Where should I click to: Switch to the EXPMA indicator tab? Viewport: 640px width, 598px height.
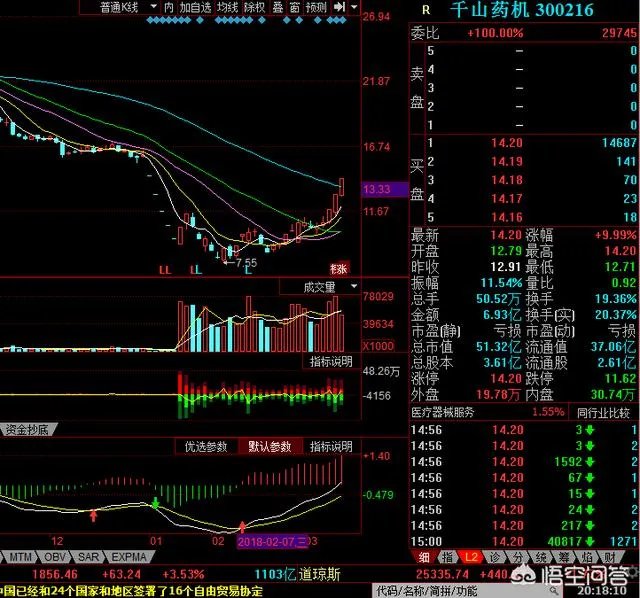pyautogui.click(x=130, y=556)
